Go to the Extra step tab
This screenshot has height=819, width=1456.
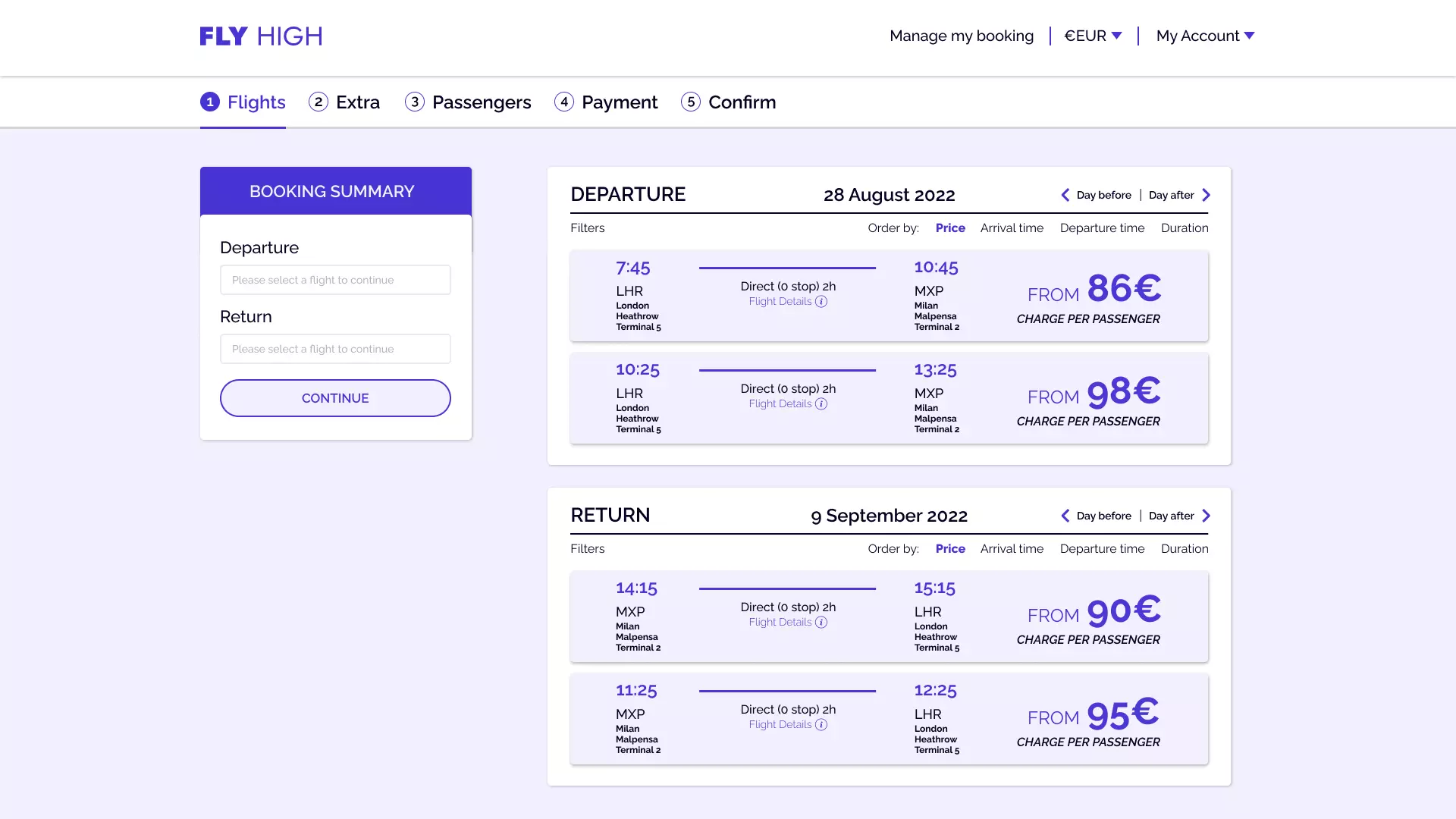pyautogui.click(x=344, y=102)
